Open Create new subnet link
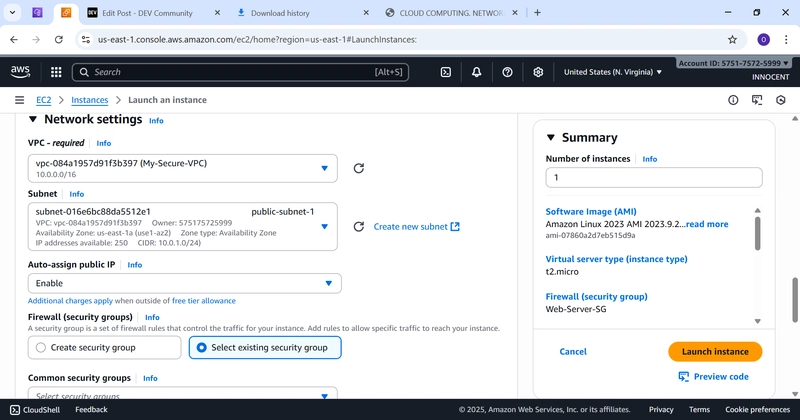This screenshot has height=420, width=800. (x=416, y=227)
